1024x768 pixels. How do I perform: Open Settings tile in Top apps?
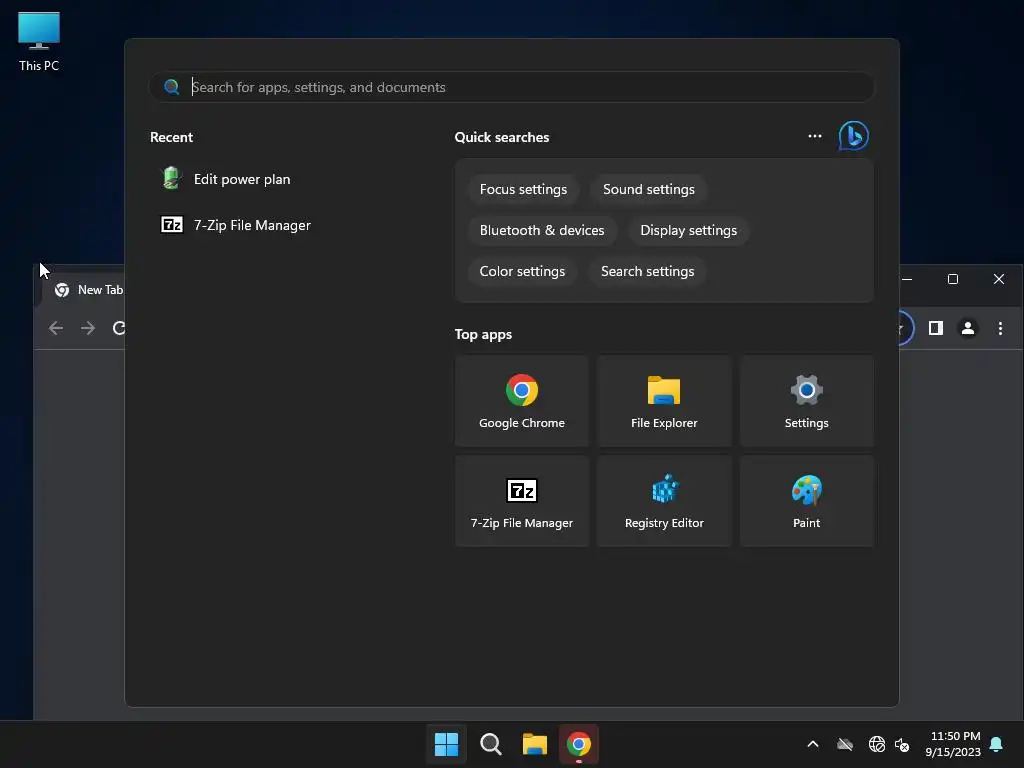click(x=807, y=401)
